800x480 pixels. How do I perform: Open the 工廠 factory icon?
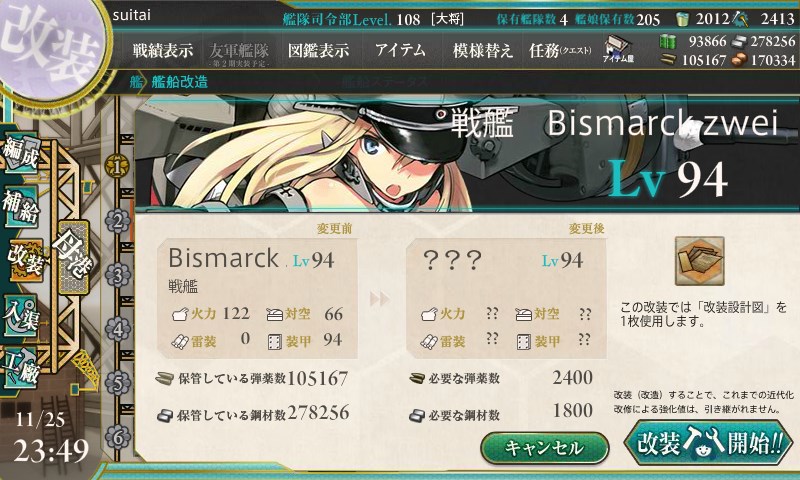coord(21,367)
